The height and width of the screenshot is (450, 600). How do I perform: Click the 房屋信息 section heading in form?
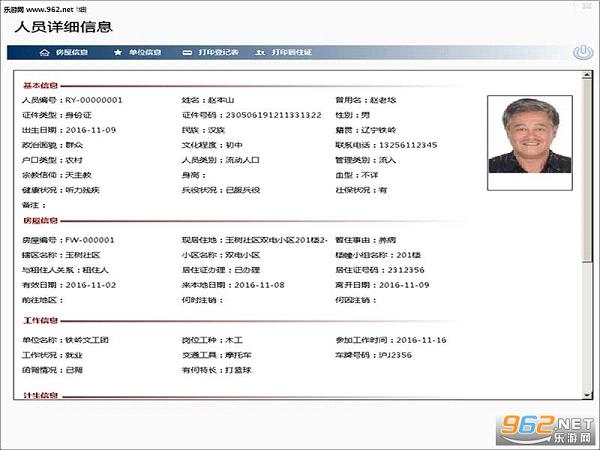(41, 220)
